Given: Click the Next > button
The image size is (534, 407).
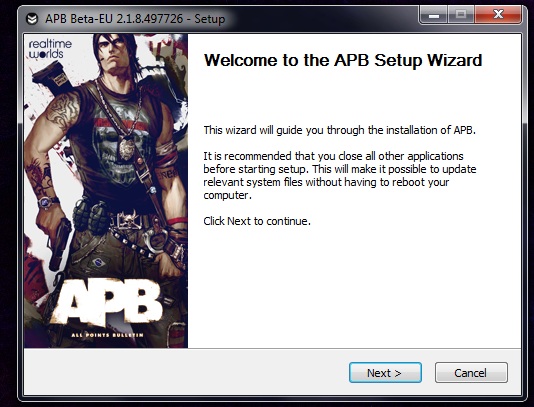Looking at the screenshot, I should pyautogui.click(x=385, y=373).
